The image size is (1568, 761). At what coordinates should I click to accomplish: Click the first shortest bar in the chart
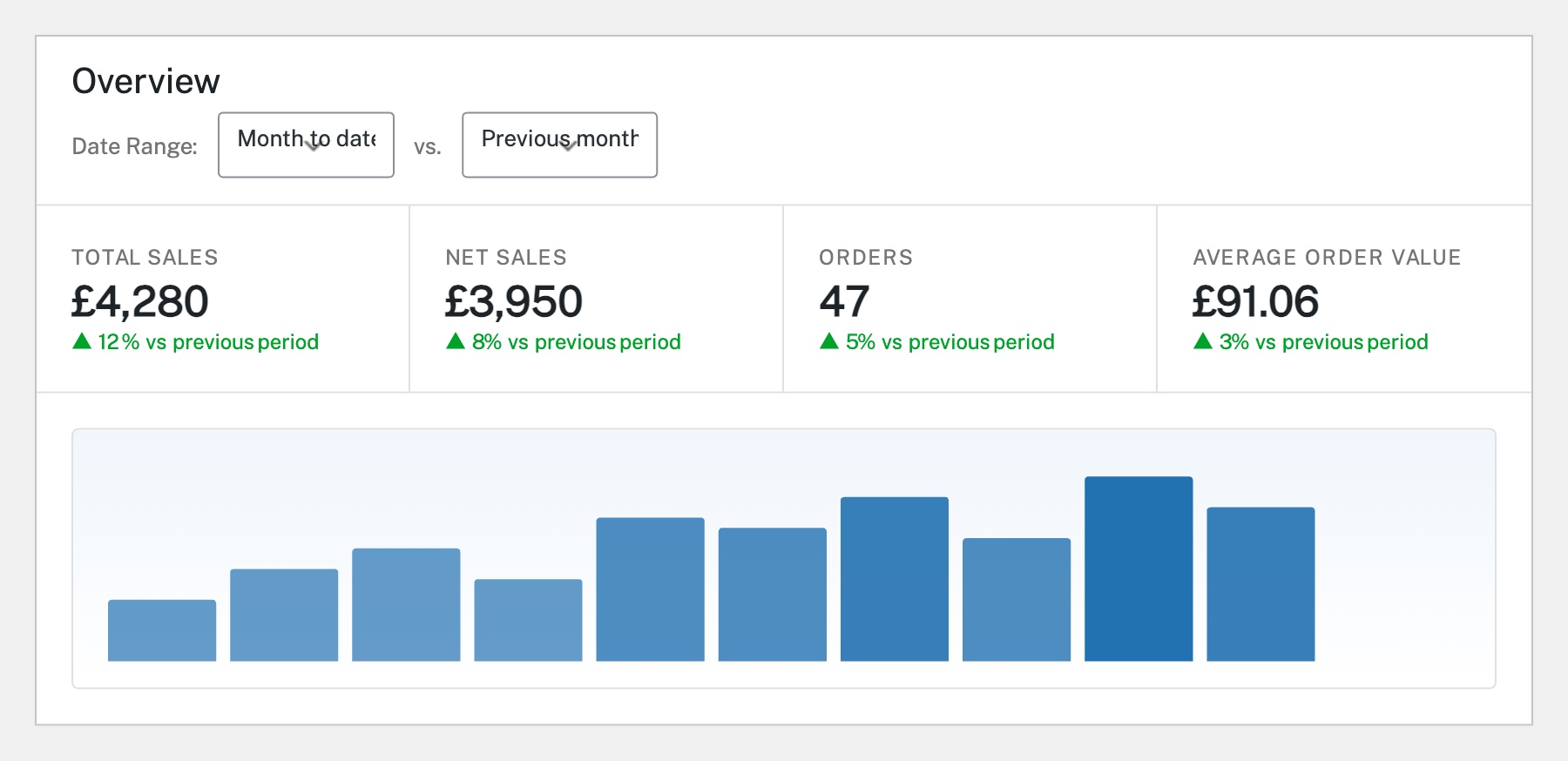pos(162,630)
